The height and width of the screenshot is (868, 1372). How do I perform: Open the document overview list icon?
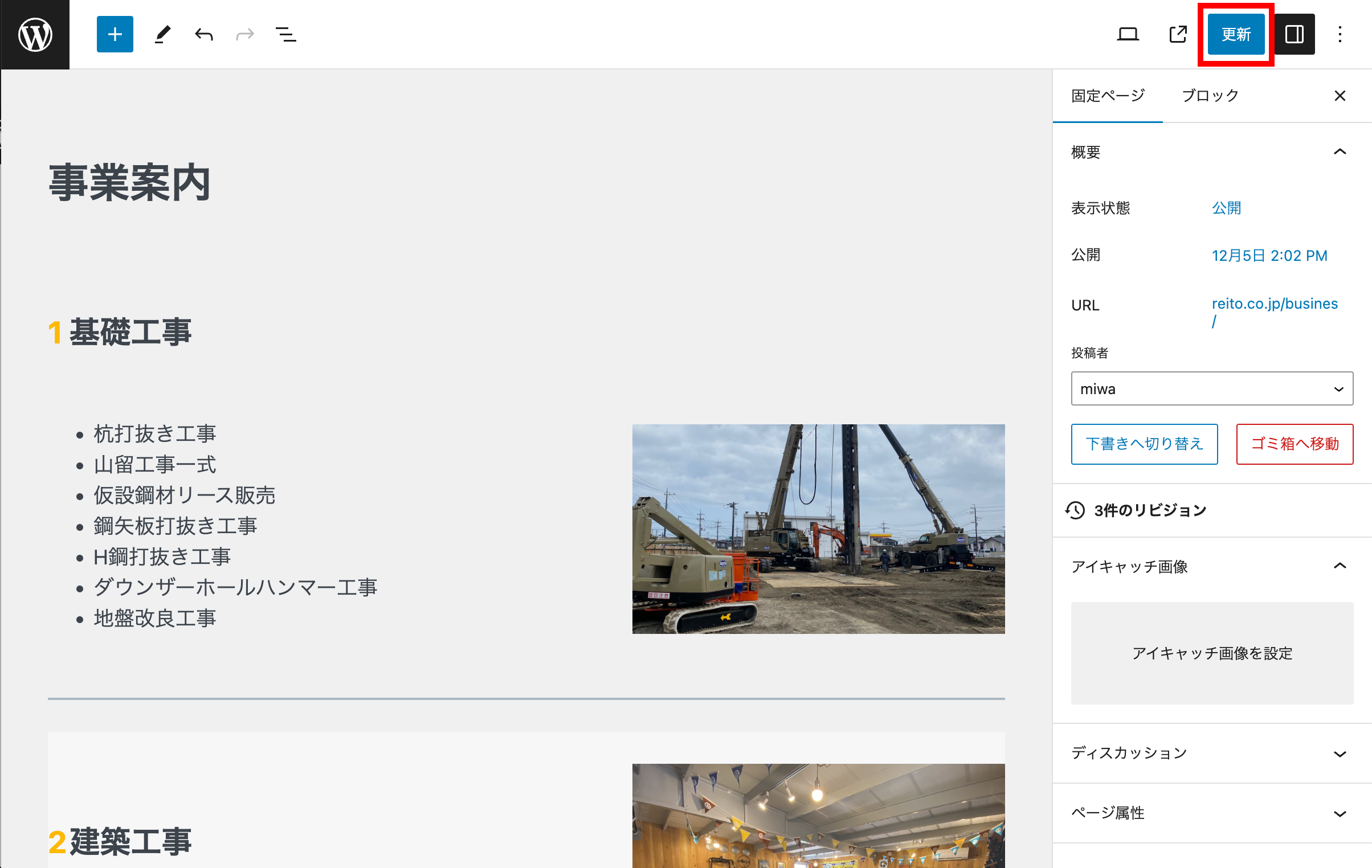click(x=285, y=34)
